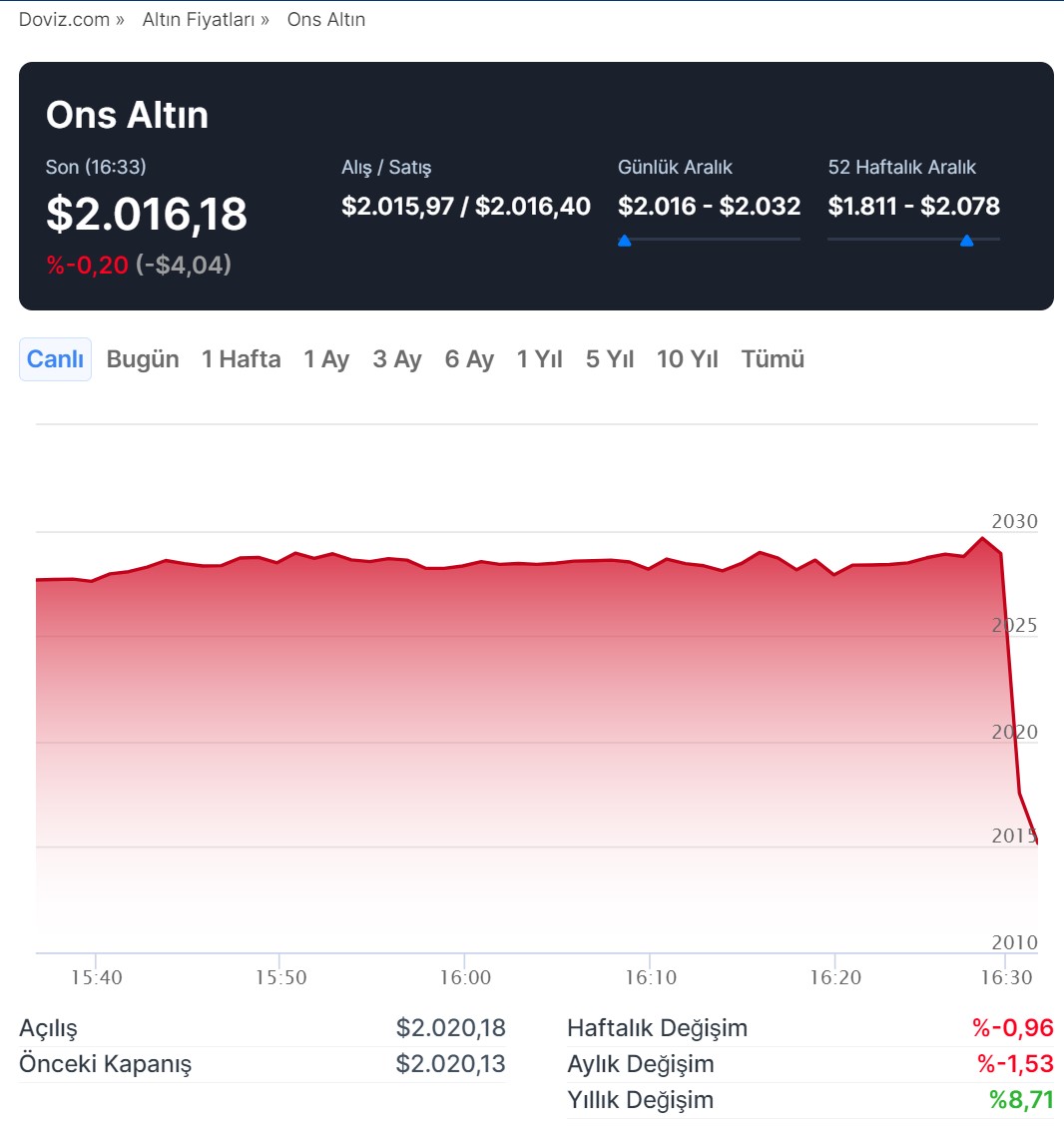Image resolution: width=1064 pixels, height=1136 pixels.
Task: Click the Doviz.com breadcrumb link
Action: point(64,20)
